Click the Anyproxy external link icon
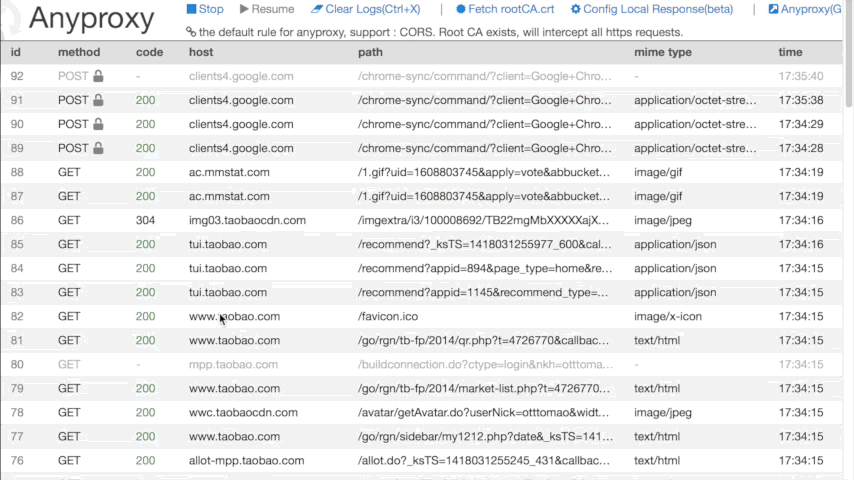Image resolution: width=854 pixels, height=480 pixels. tap(773, 9)
